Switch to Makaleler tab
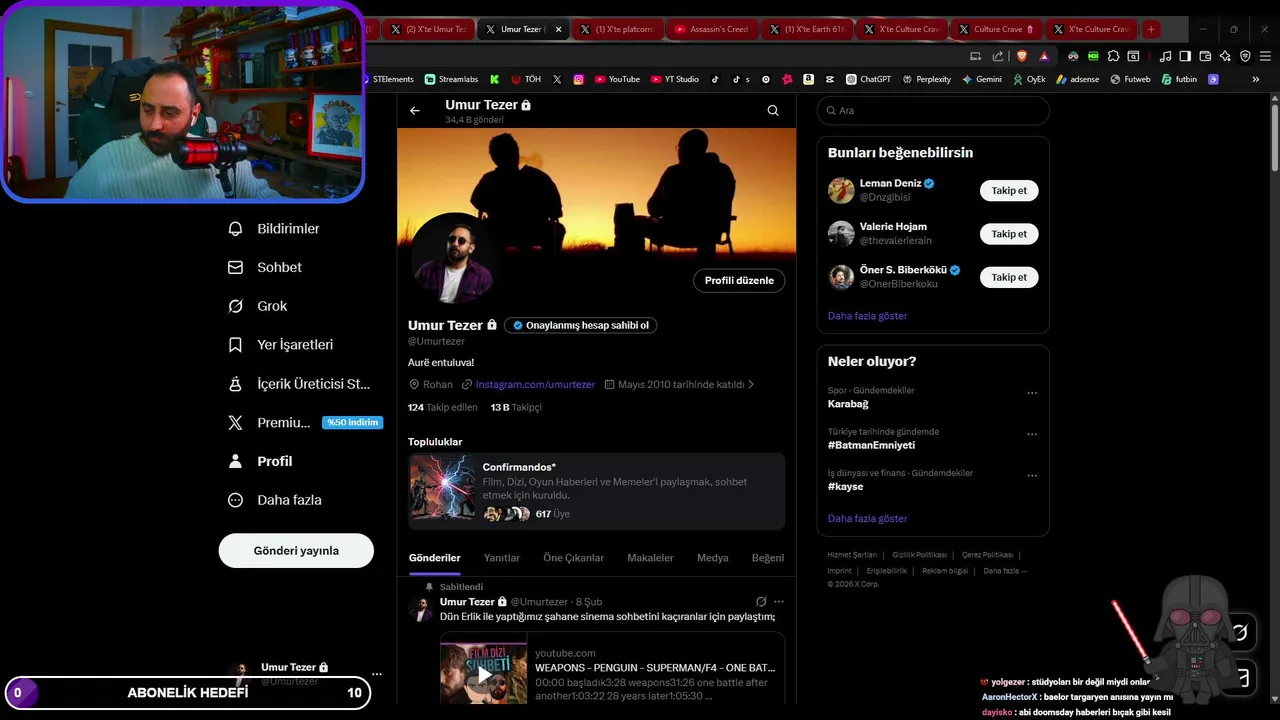This screenshot has height=720, width=1280. [650, 558]
